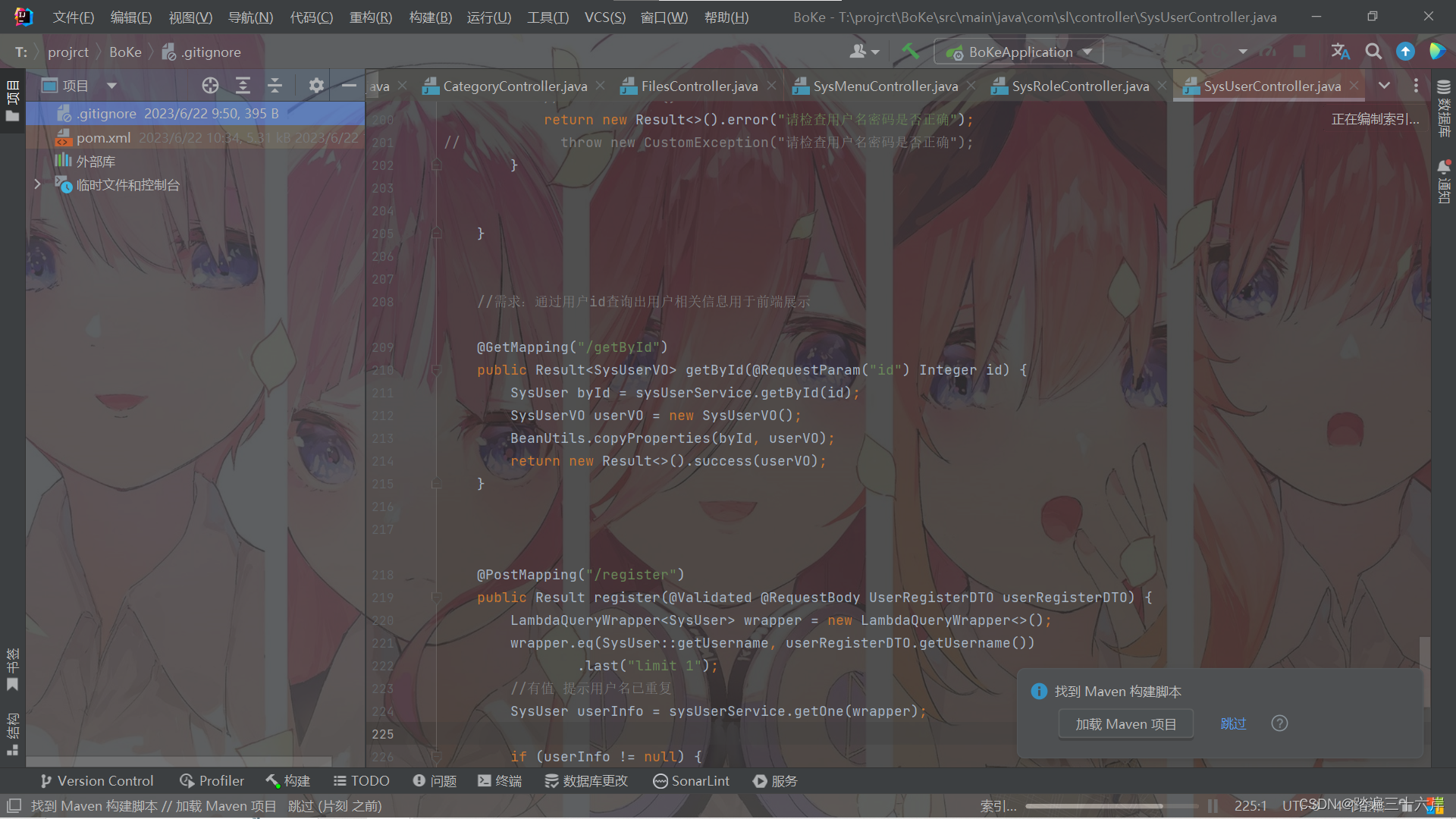The height and width of the screenshot is (819, 1456).
Task: Open the 重构(R) menu
Action: [370, 17]
